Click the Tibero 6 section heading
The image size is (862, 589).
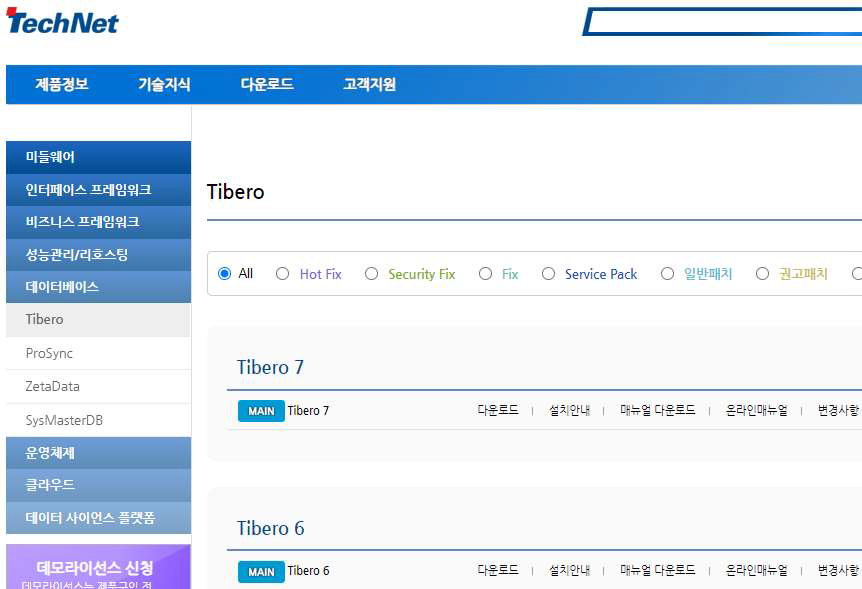tap(270, 529)
